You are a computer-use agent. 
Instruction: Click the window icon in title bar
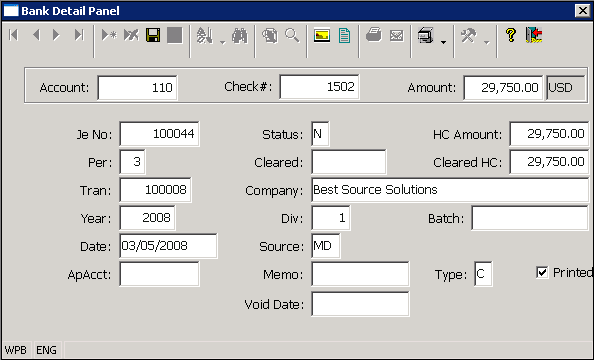click(x=11, y=11)
